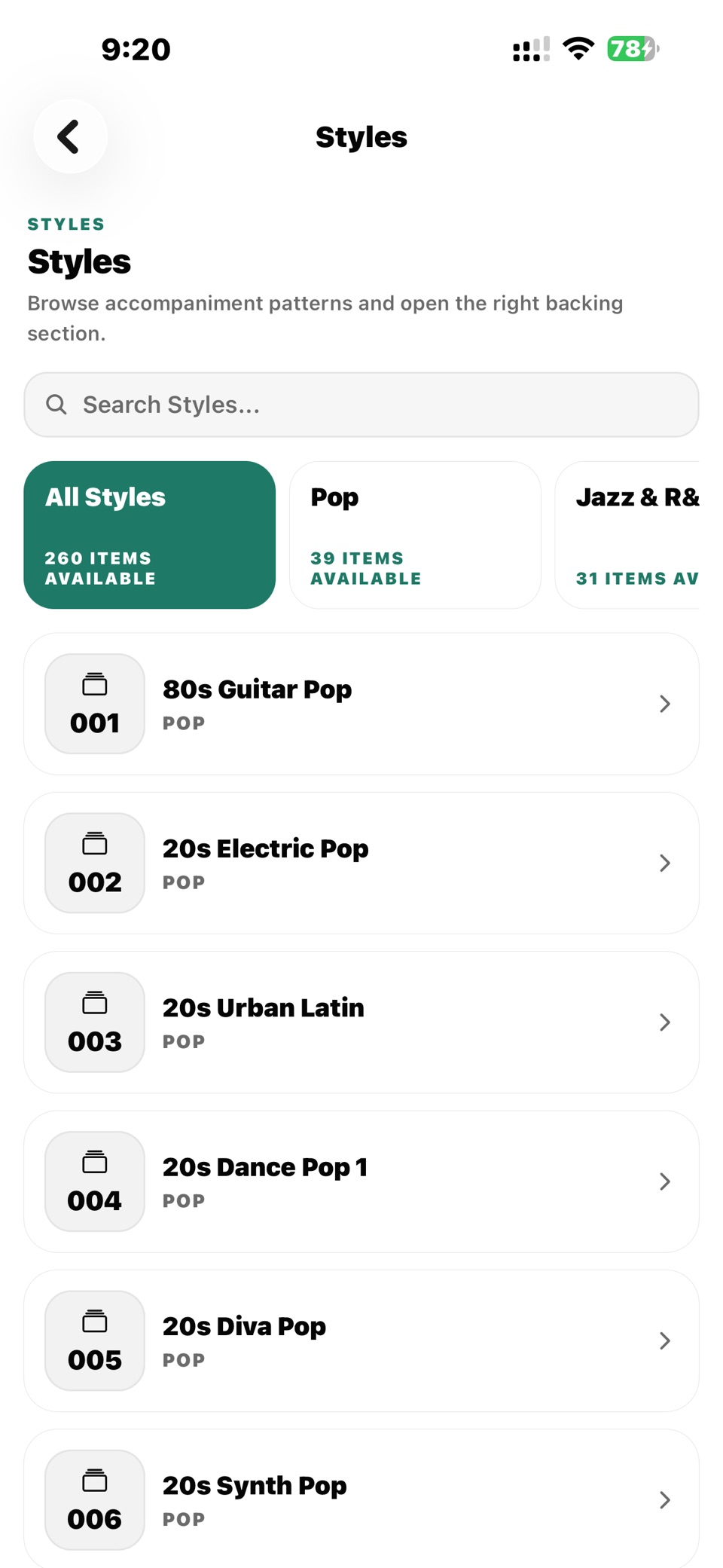Viewport: 723px width, 1568px height.
Task: Select the All Styles category tab
Action: 150,535
